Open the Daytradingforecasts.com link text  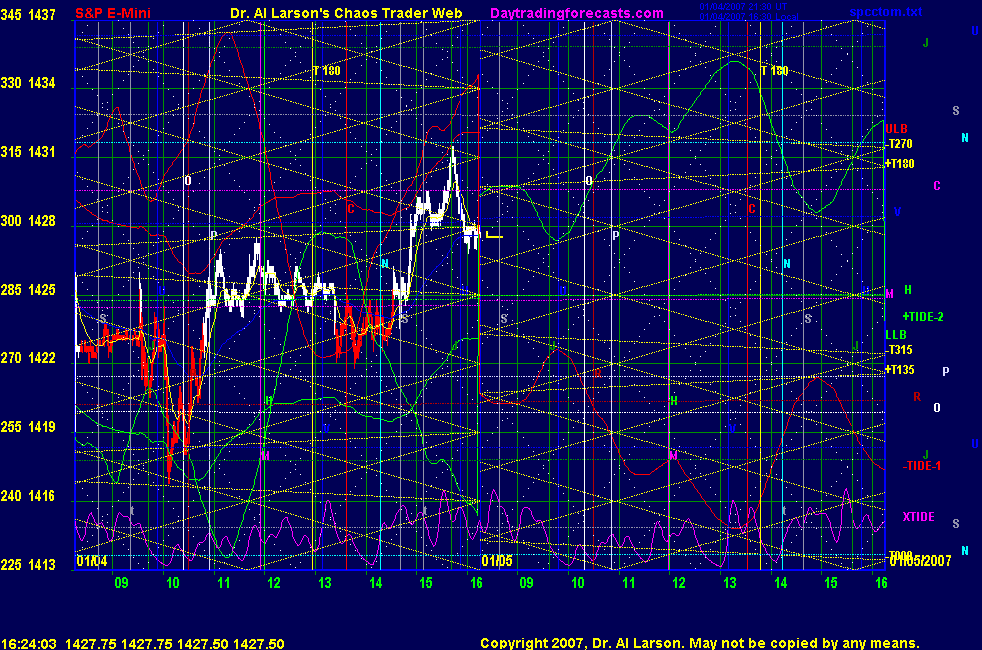[x=577, y=13]
